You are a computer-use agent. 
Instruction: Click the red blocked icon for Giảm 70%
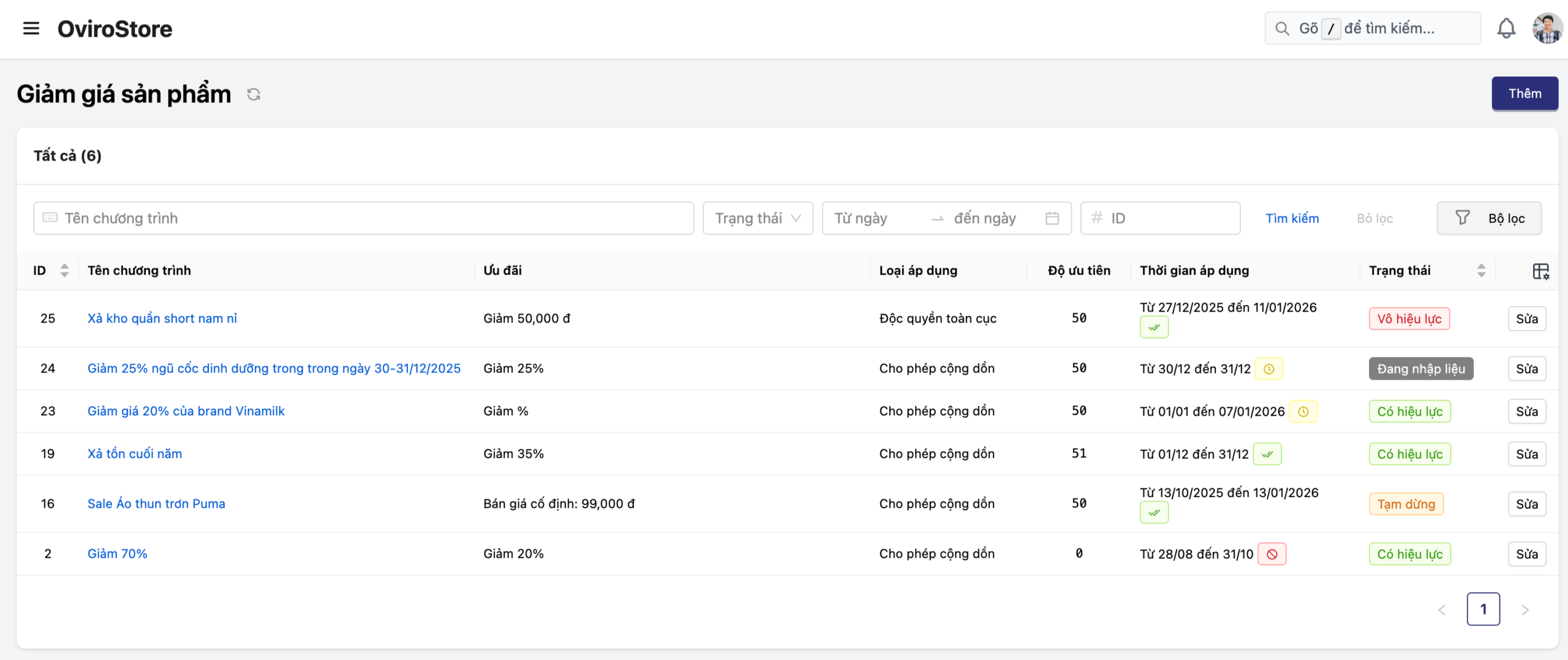1272,555
